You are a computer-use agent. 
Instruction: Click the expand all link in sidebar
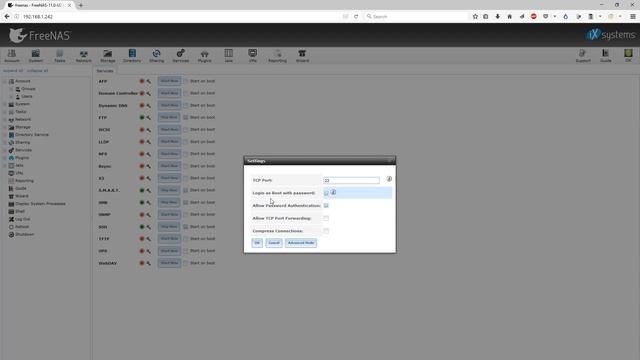click(x=13, y=71)
